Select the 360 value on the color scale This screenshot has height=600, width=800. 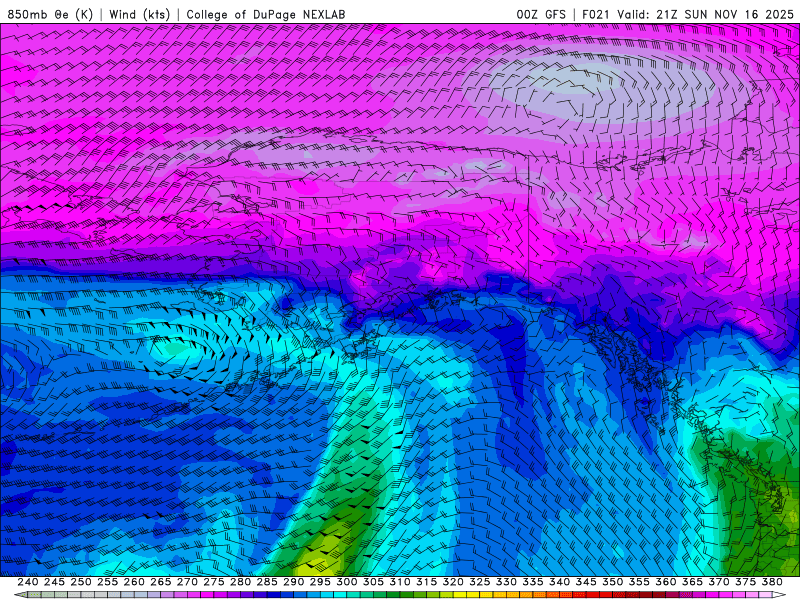[665, 582]
